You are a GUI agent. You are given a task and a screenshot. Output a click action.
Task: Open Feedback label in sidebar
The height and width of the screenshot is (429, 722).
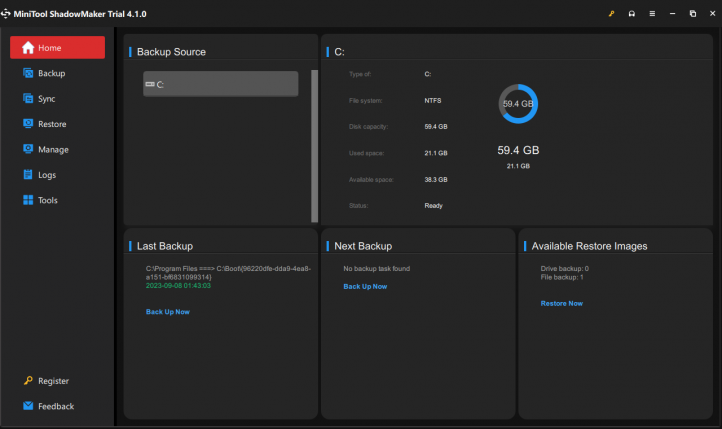(x=56, y=406)
